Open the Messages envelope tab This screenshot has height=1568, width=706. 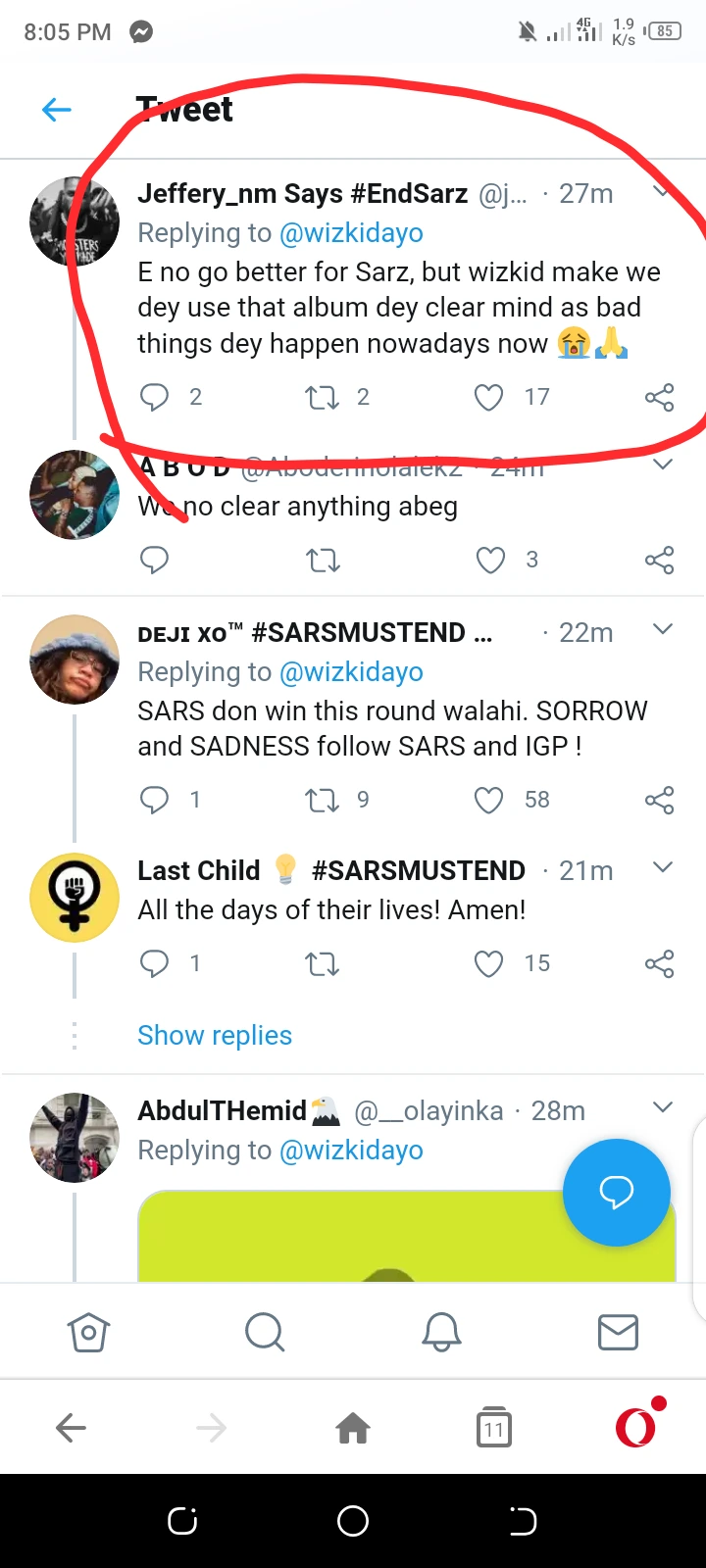pyautogui.click(x=618, y=1332)
